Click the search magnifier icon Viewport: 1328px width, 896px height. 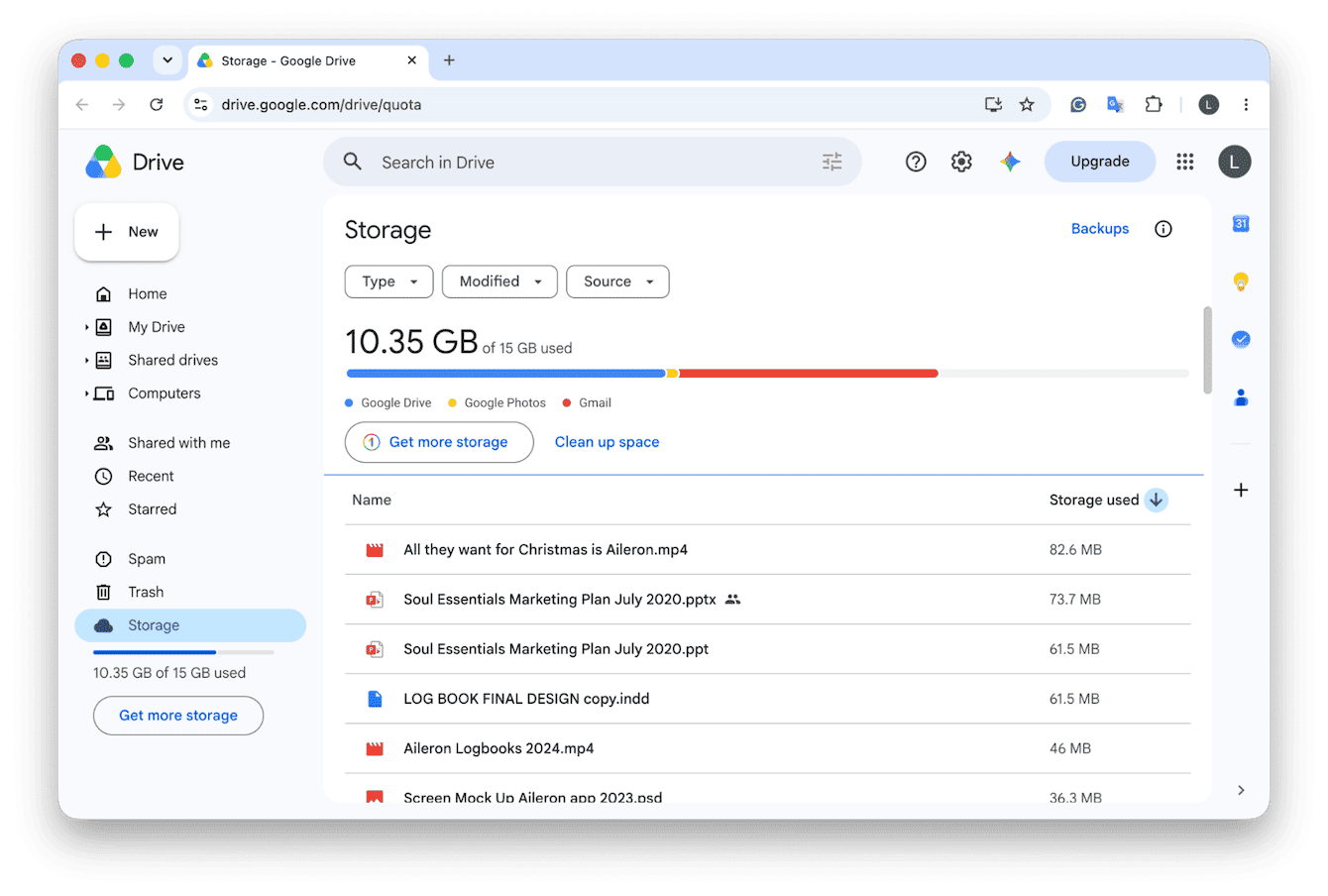pos(353,162)
